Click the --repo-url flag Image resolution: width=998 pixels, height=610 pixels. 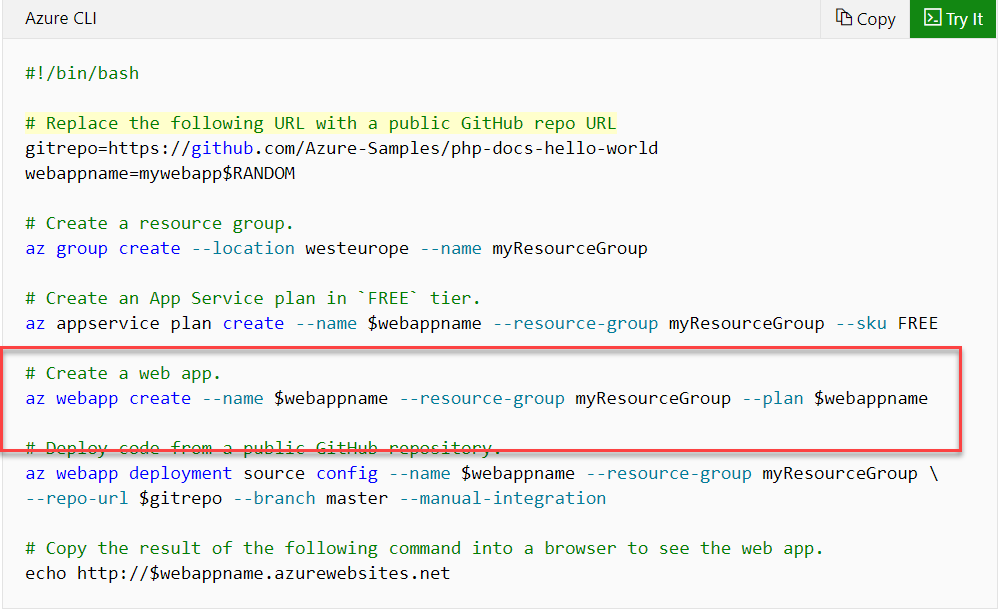pyautogui.click(x=76, y=499)
